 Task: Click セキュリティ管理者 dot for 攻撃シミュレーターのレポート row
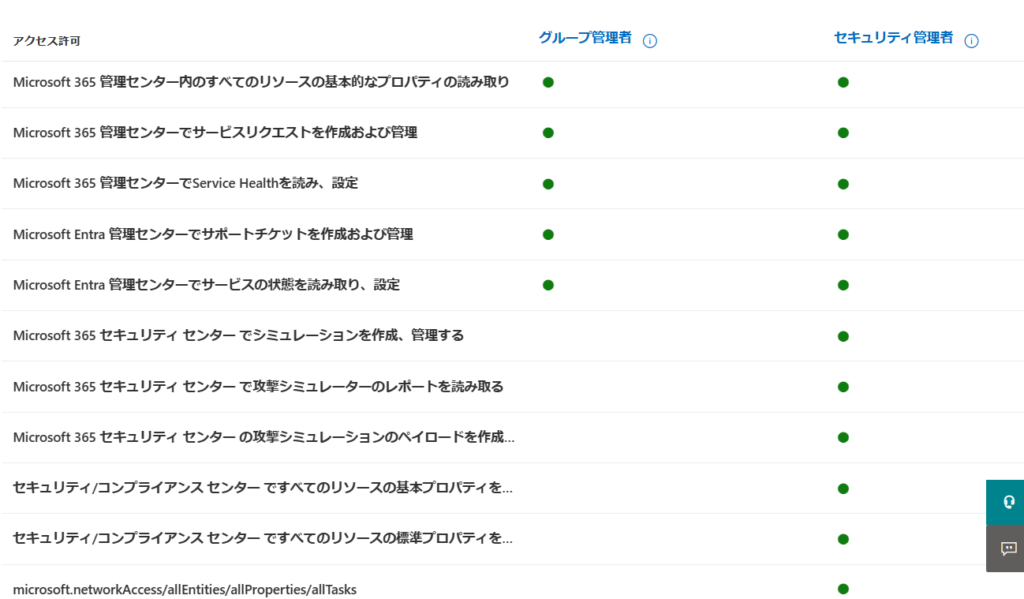(x=843, y=387)
